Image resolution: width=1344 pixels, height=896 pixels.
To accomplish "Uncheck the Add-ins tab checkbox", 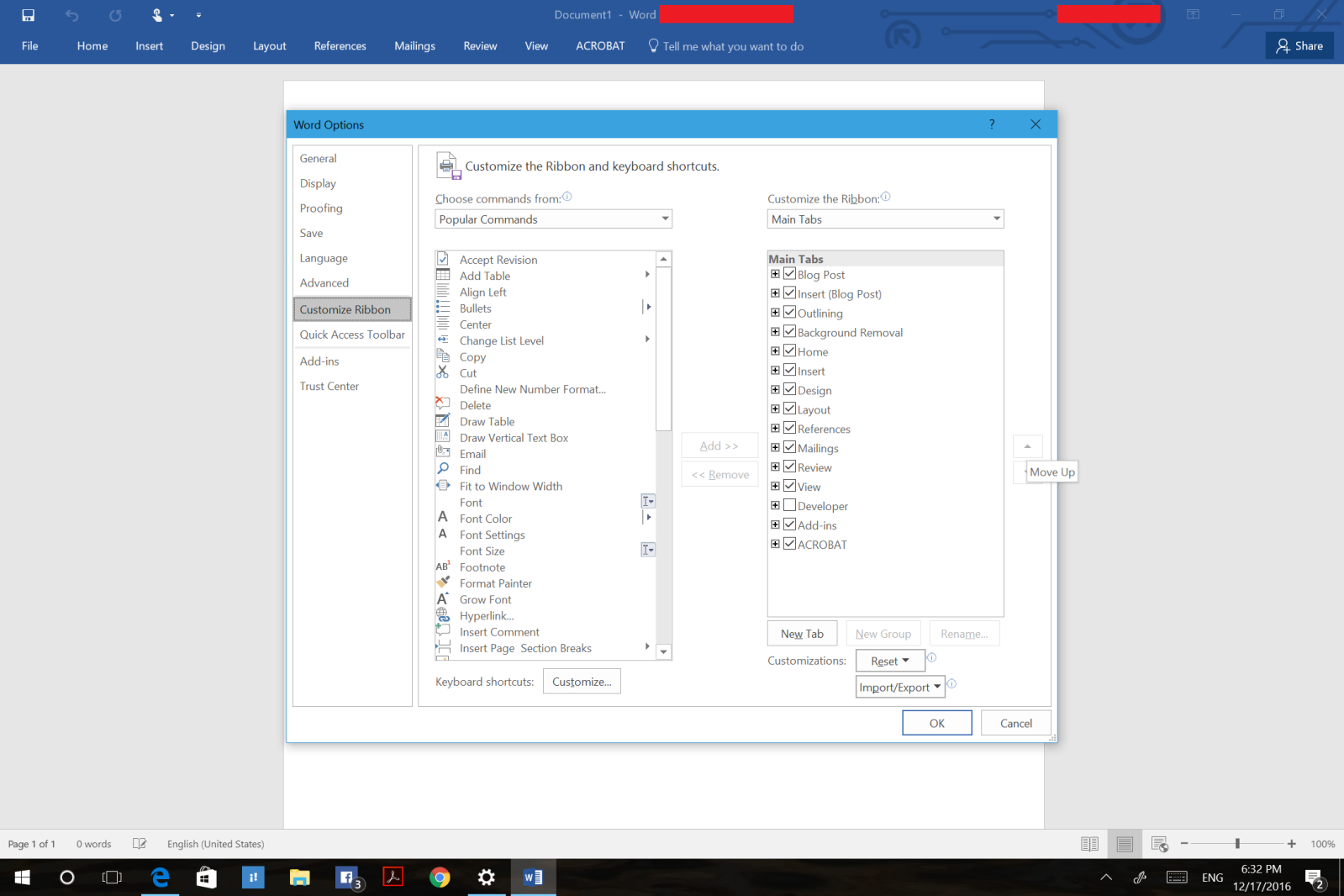I will point(789,525).
